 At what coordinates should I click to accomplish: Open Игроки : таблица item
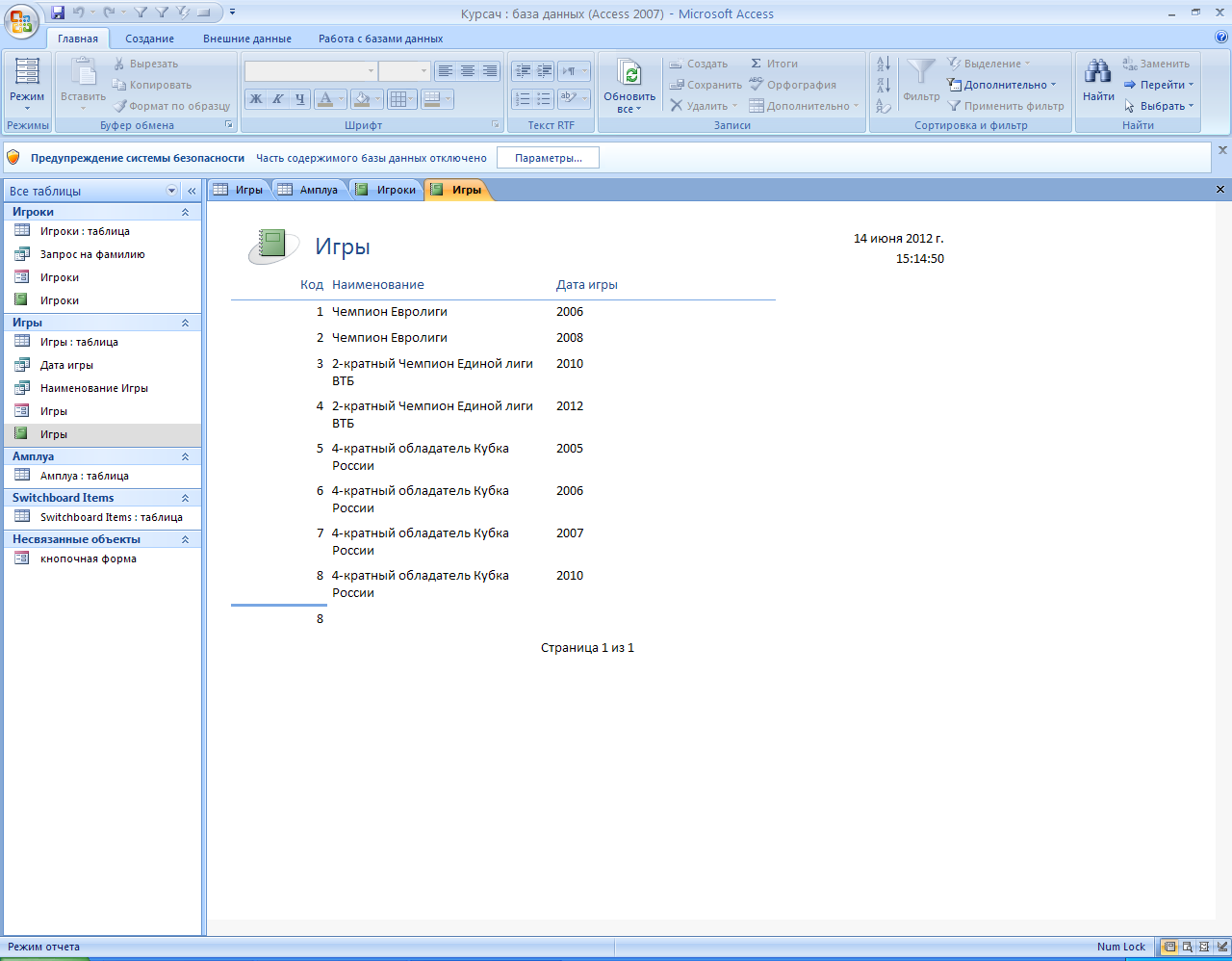coord(103,231)
